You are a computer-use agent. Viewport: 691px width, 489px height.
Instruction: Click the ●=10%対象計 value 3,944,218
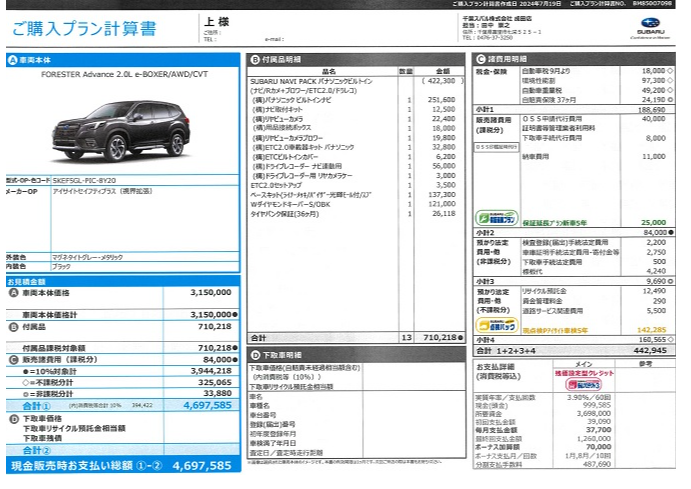click(211, 371)
